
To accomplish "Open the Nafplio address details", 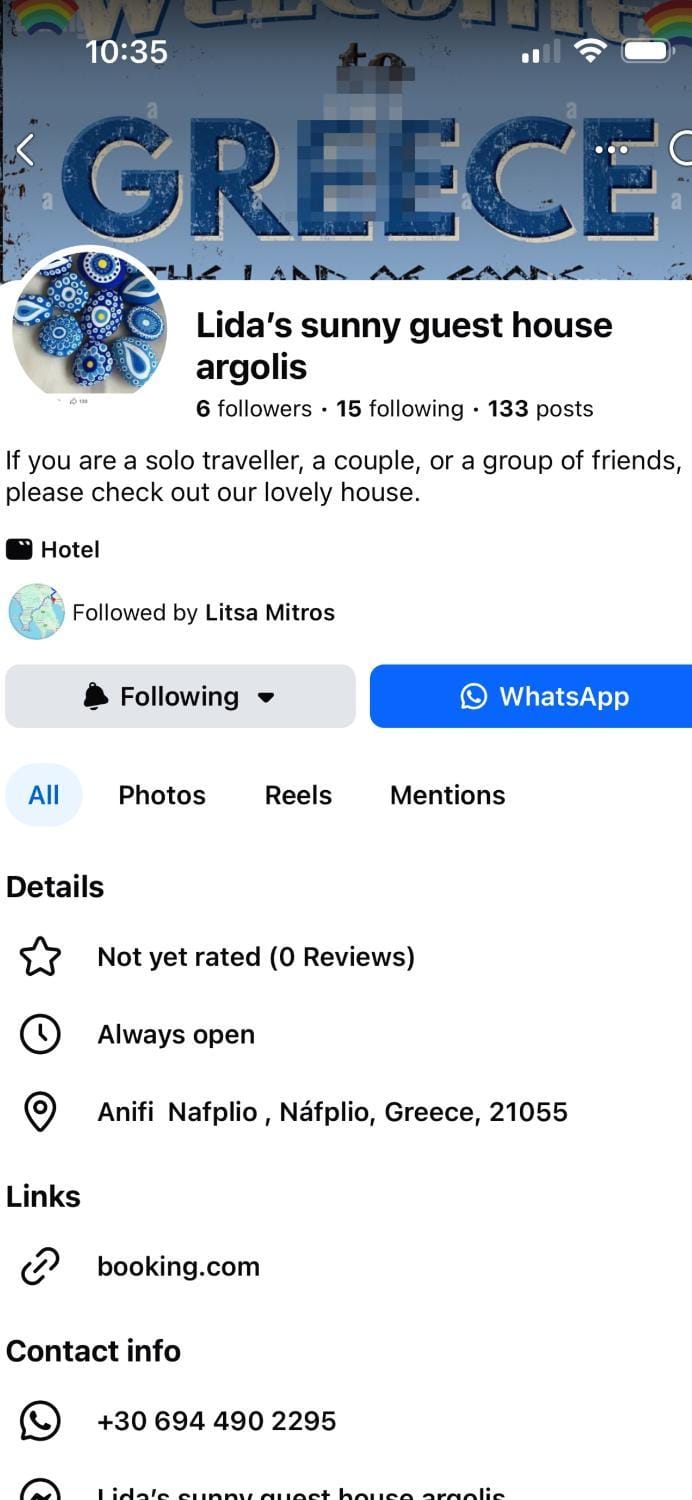I will click(x=332, y=1112).
